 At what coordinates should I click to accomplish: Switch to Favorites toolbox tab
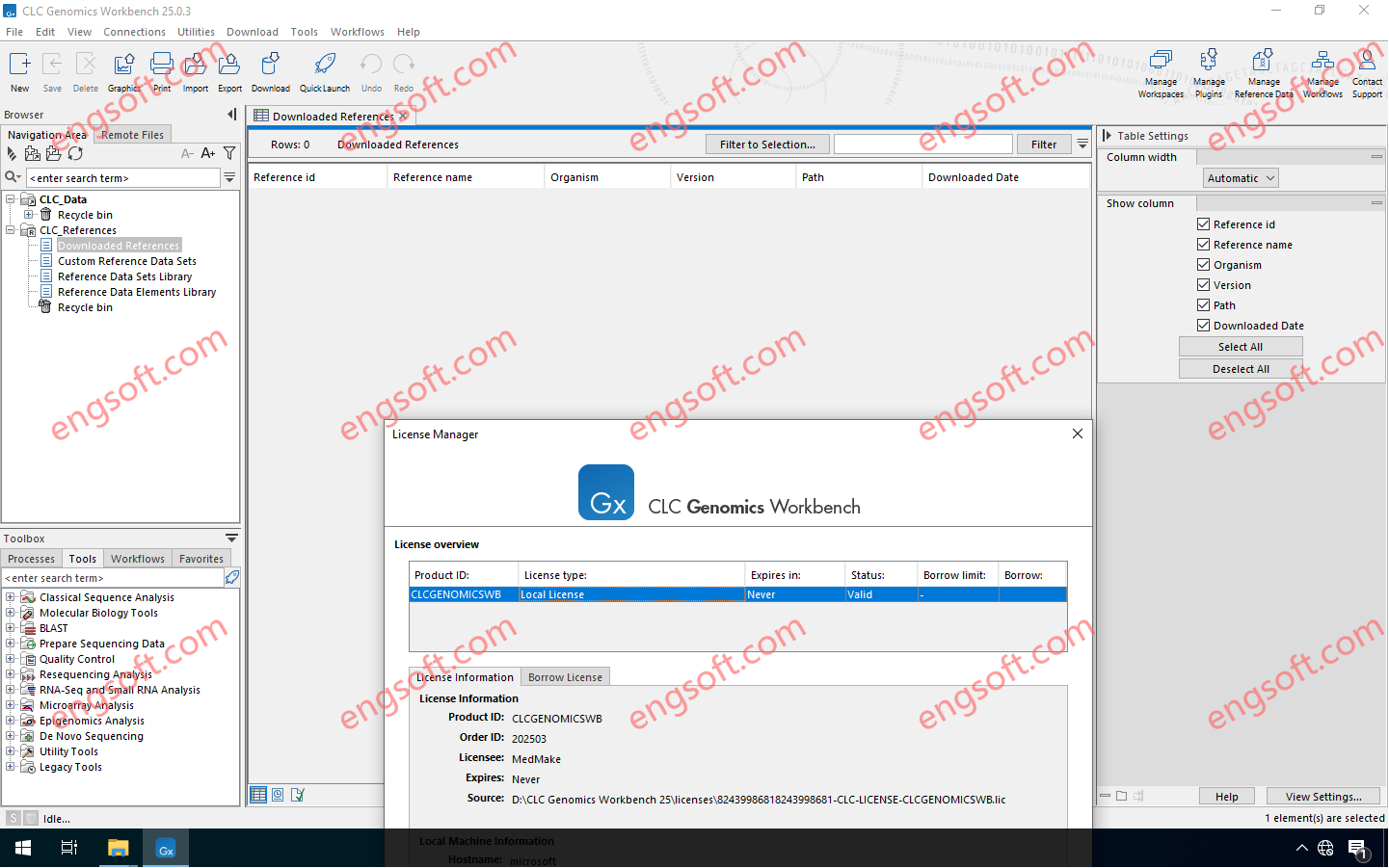201,559
